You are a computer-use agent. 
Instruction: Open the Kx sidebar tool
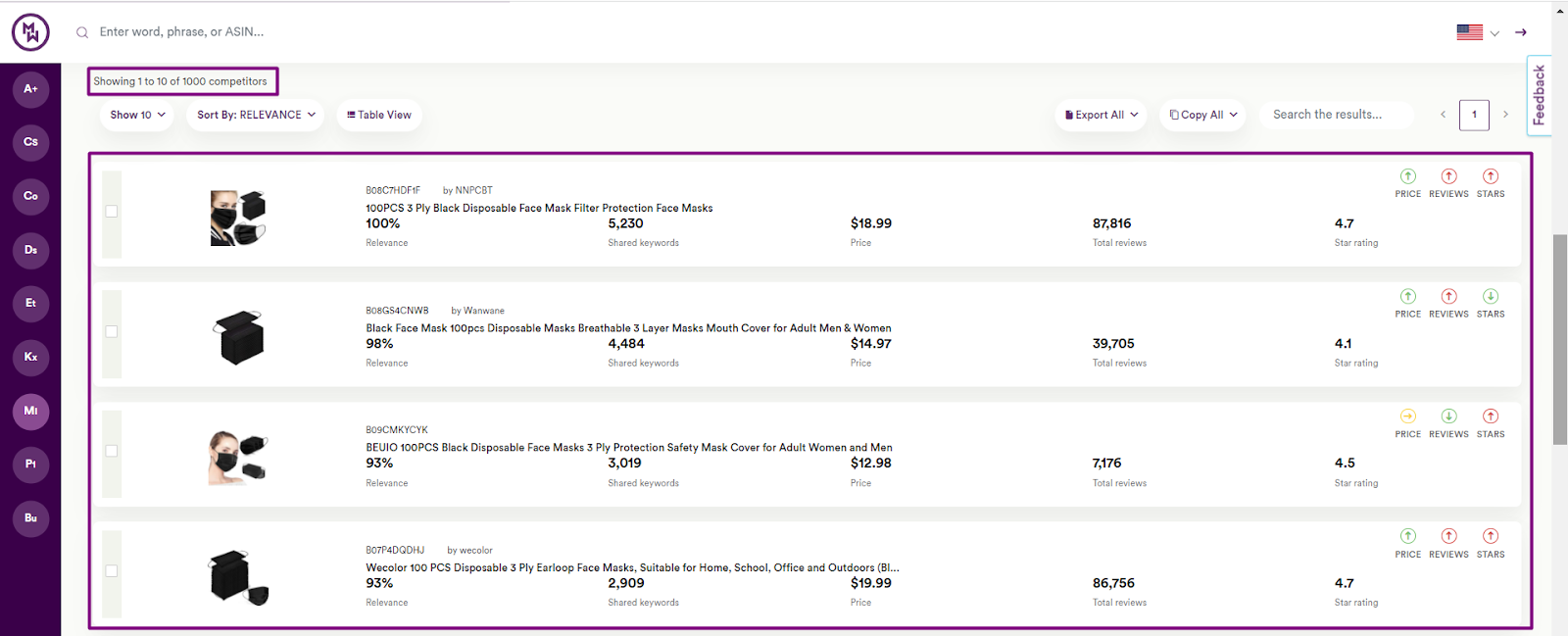[x=30, y=357]
